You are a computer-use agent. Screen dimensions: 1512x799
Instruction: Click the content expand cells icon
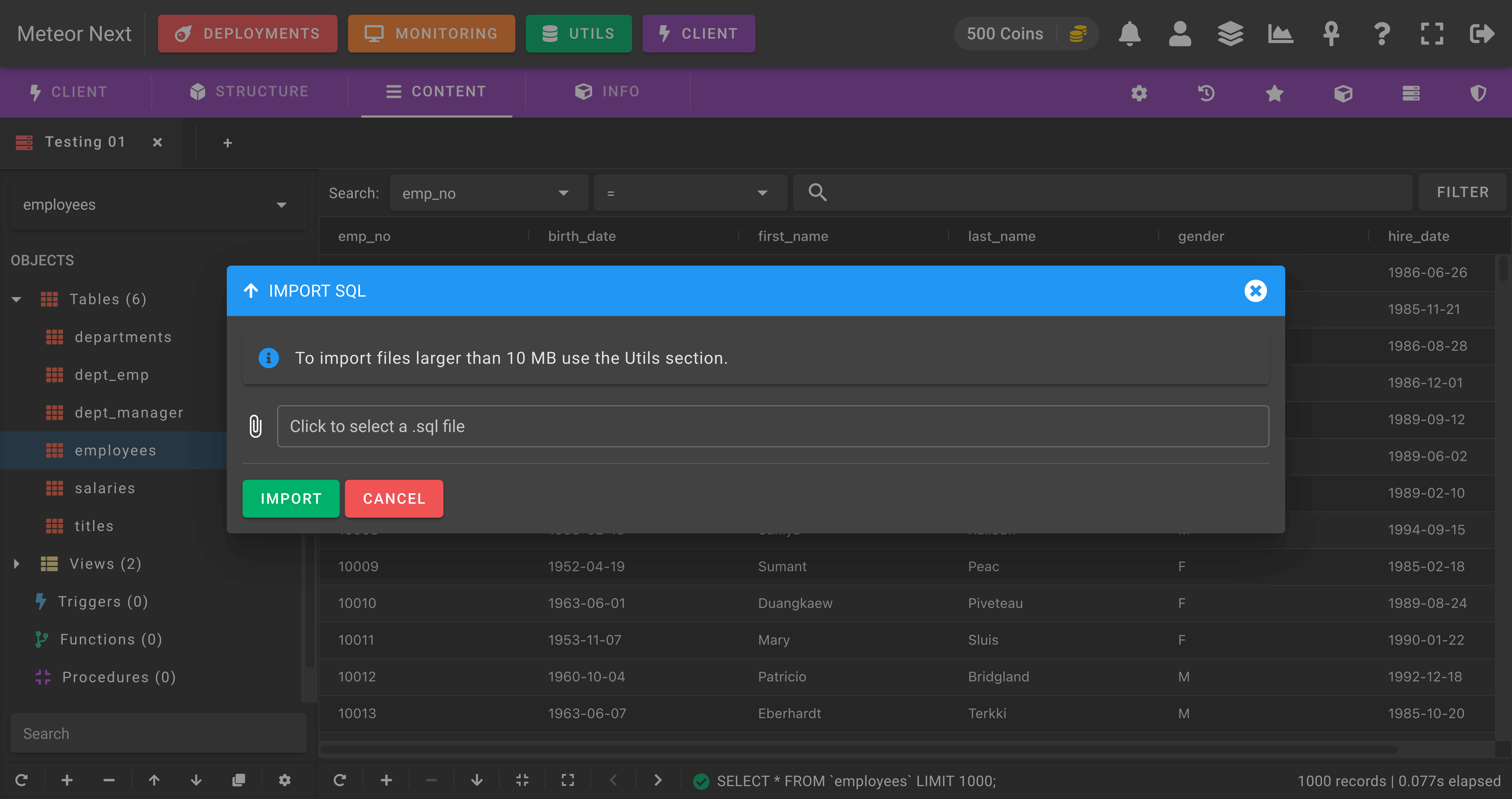[x=568, y=780]
